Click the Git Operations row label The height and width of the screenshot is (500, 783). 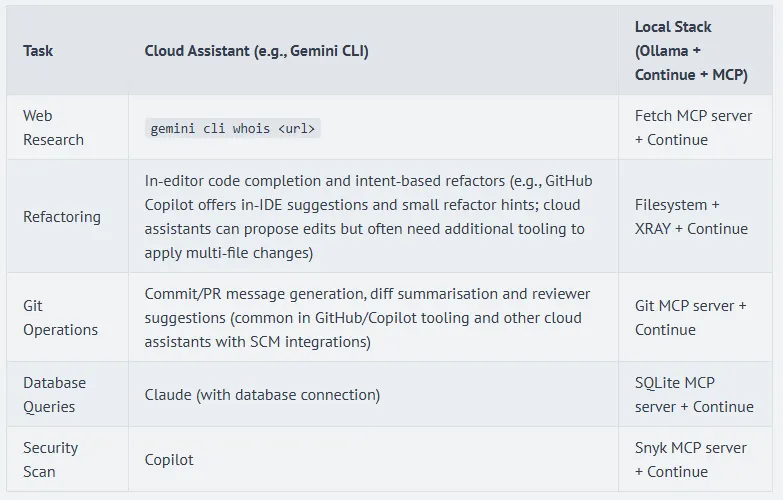click(60, 318)
